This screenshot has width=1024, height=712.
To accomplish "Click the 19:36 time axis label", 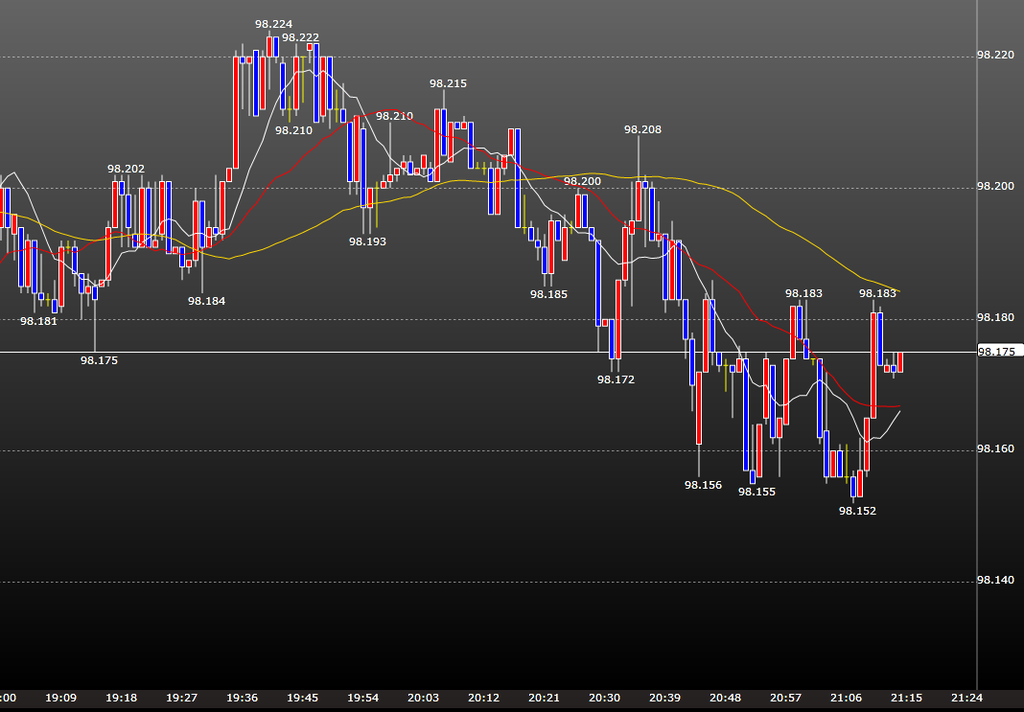I will click(242, 698).
